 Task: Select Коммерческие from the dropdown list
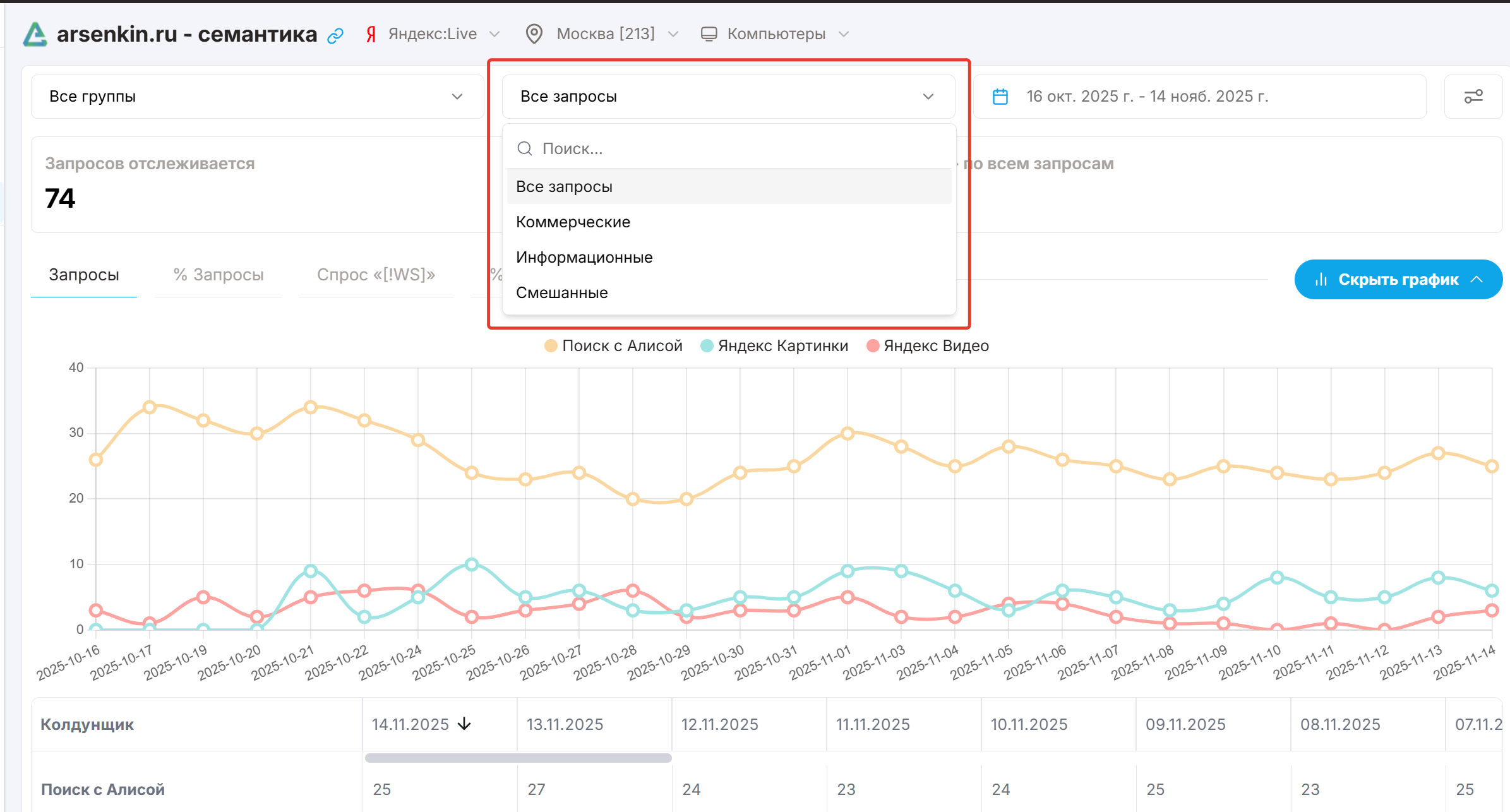coord(573,222)
